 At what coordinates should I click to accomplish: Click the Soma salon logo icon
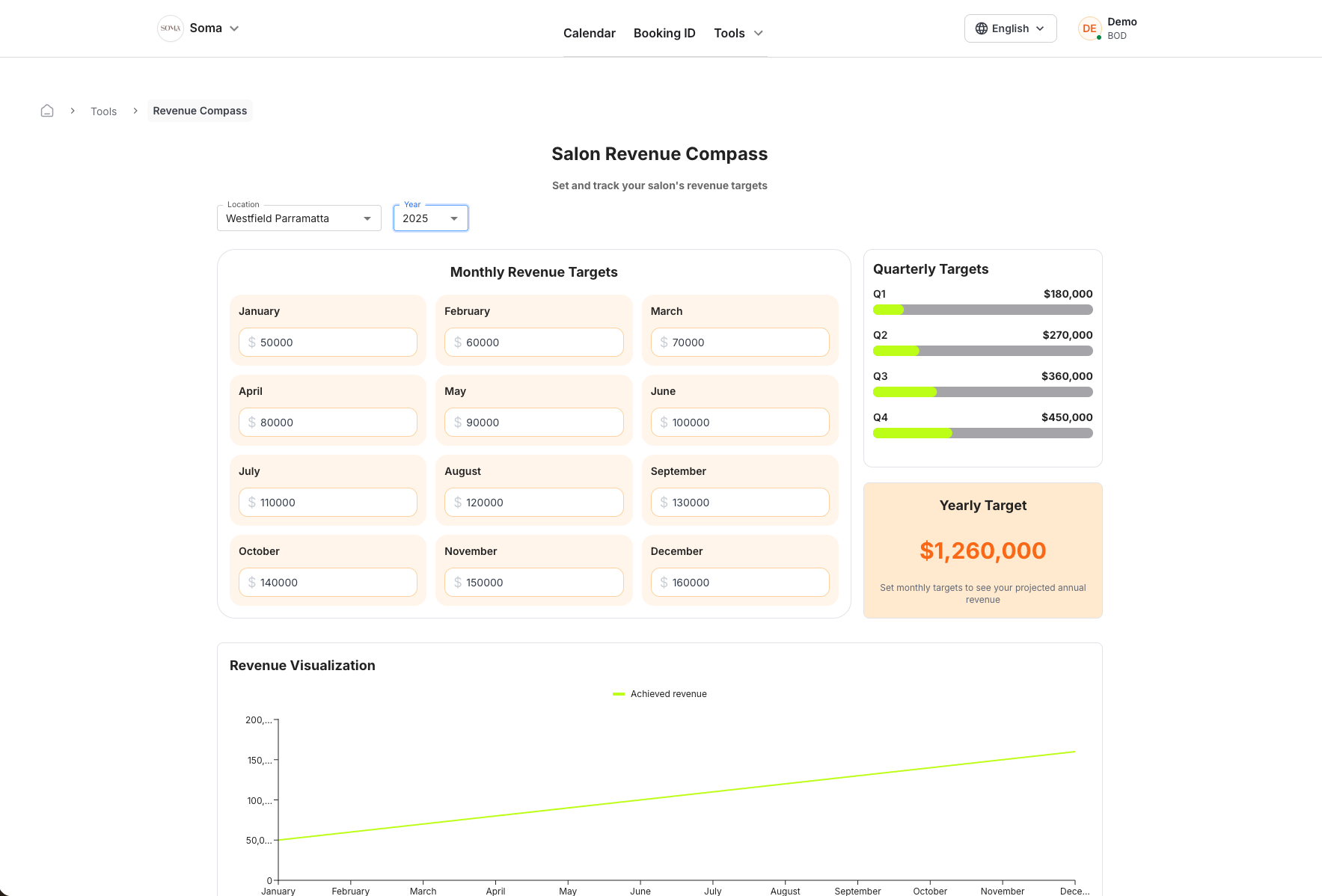click(x=171, y=28)
